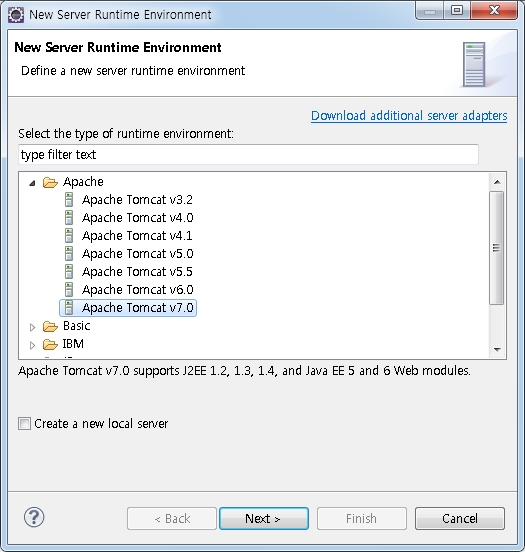Image resolution: width=525 pixels, height=552 pixels.
Task: Click the disabled Back button
Action: (x=172, y=518)
